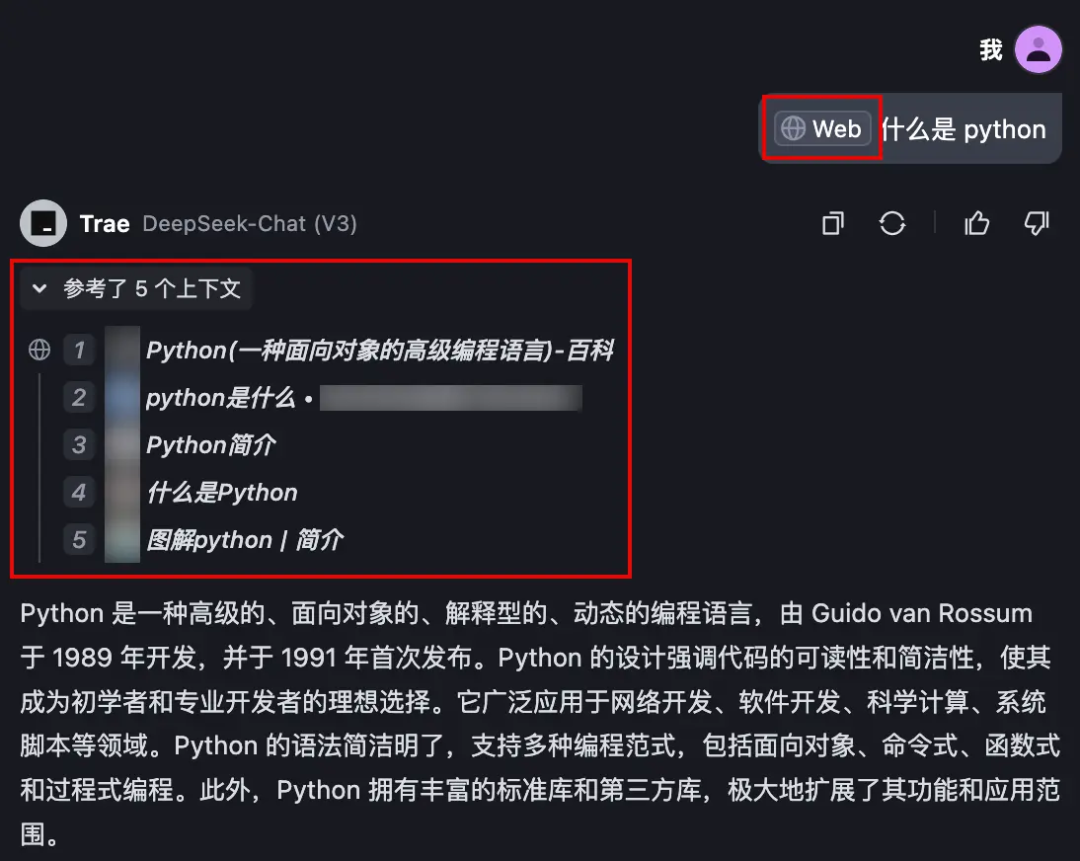
Task: Click the favicon thumbnail of reference 2
Action: tap(122, 397)
